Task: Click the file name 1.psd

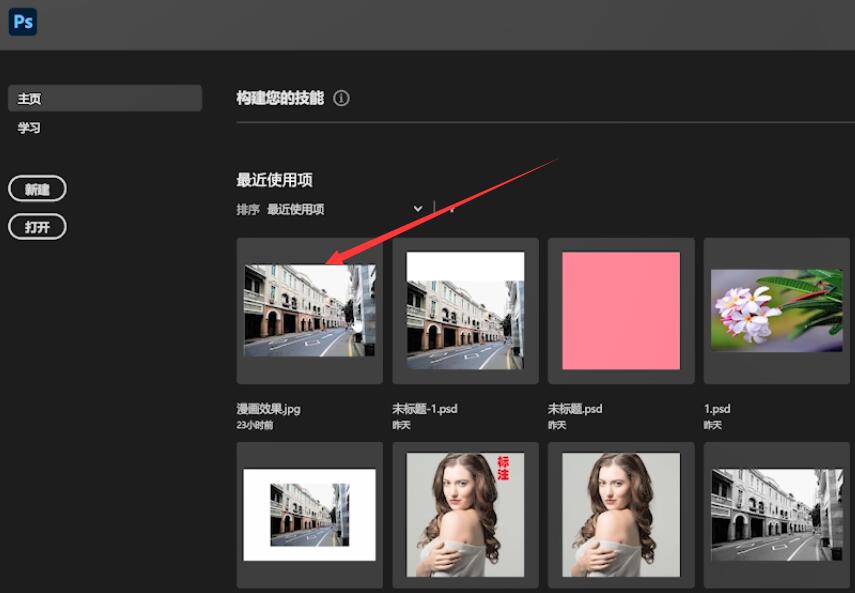Action: click(x=717, y=408)
